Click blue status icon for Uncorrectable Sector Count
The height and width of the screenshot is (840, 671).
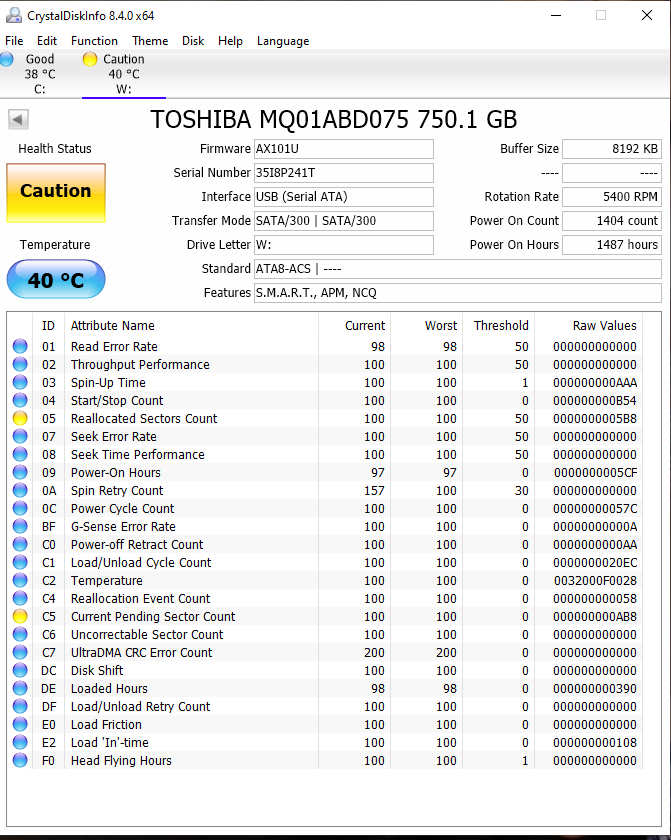point(20,634)
